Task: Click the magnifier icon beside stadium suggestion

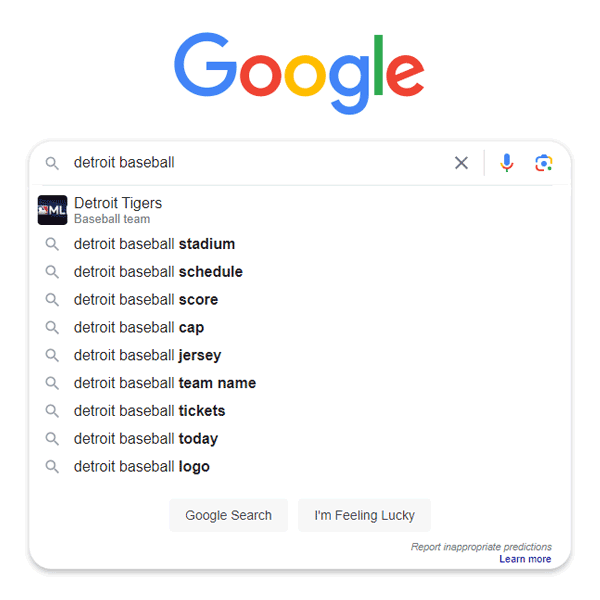Action: 52,244
